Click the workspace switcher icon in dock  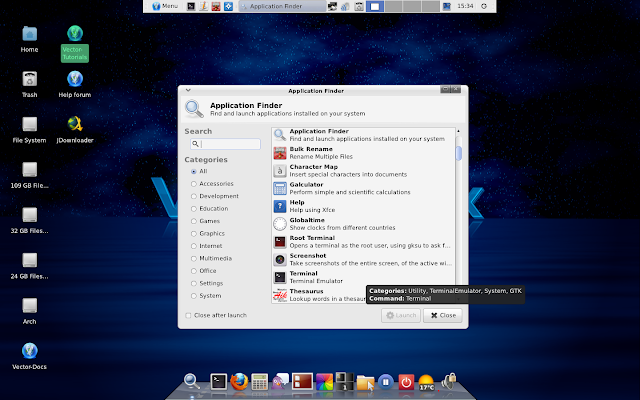pyautogui.click(x=344, y=381)
